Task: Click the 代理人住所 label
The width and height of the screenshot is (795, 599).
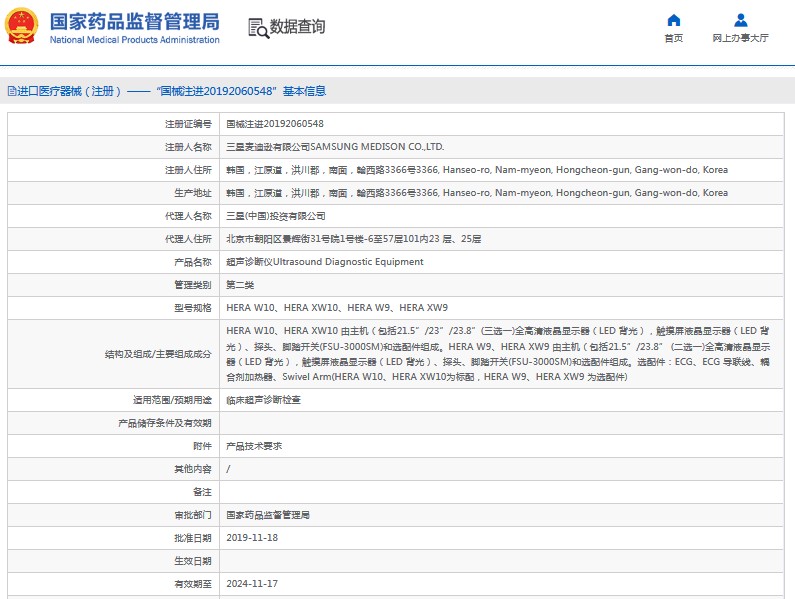Action: point(188,239)
